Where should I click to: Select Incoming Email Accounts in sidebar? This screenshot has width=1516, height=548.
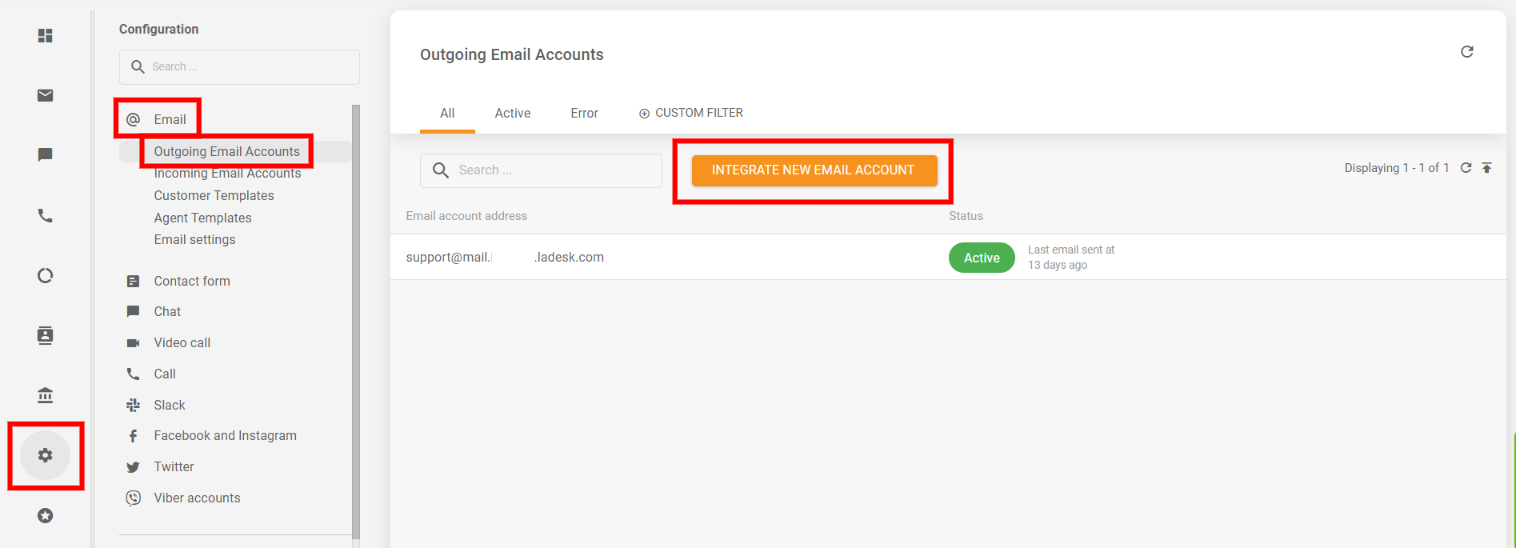pos(227,174)
